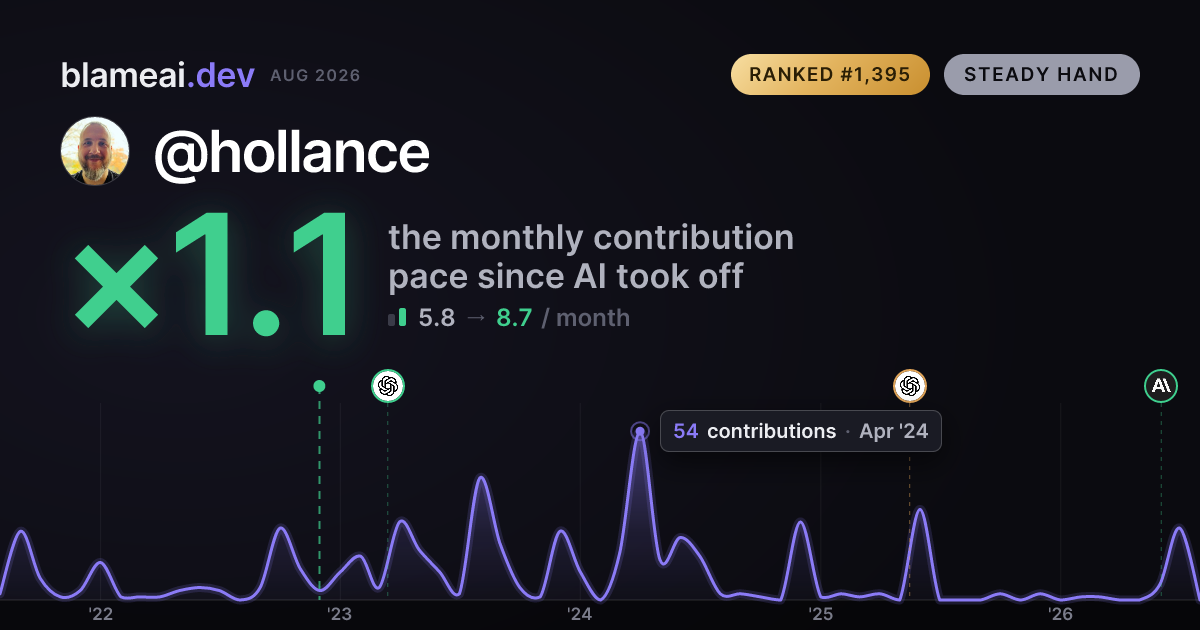The image size is (1200, 630).
Task: Click the STEADY HAND badge
Action: point(1041,74)
